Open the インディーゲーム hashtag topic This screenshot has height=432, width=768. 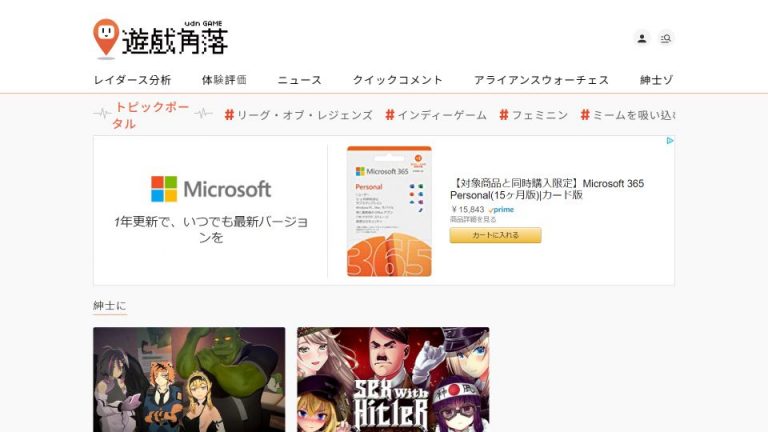point(435,115)
